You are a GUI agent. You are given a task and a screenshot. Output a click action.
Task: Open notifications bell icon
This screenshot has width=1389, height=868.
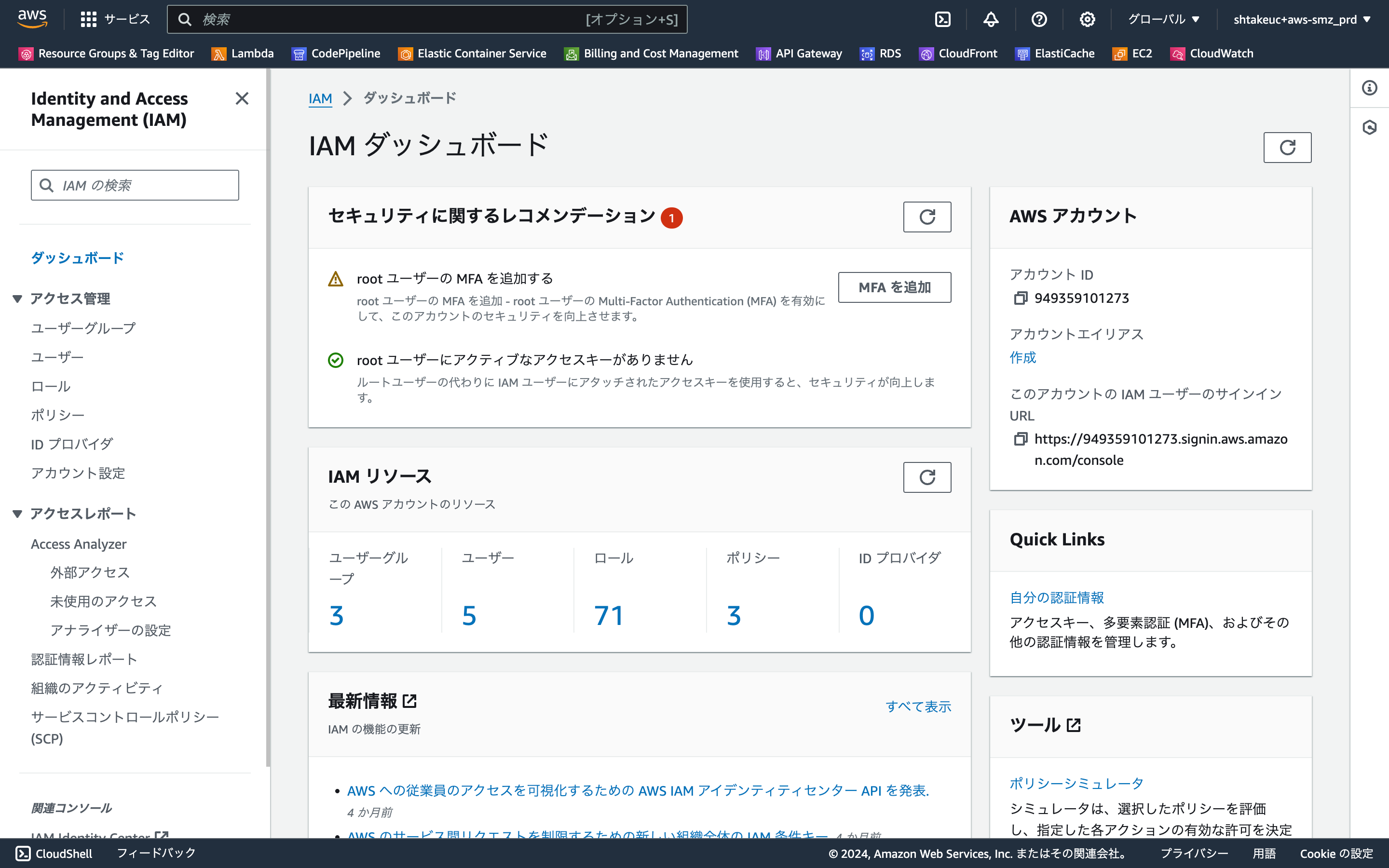coord(991,19)
